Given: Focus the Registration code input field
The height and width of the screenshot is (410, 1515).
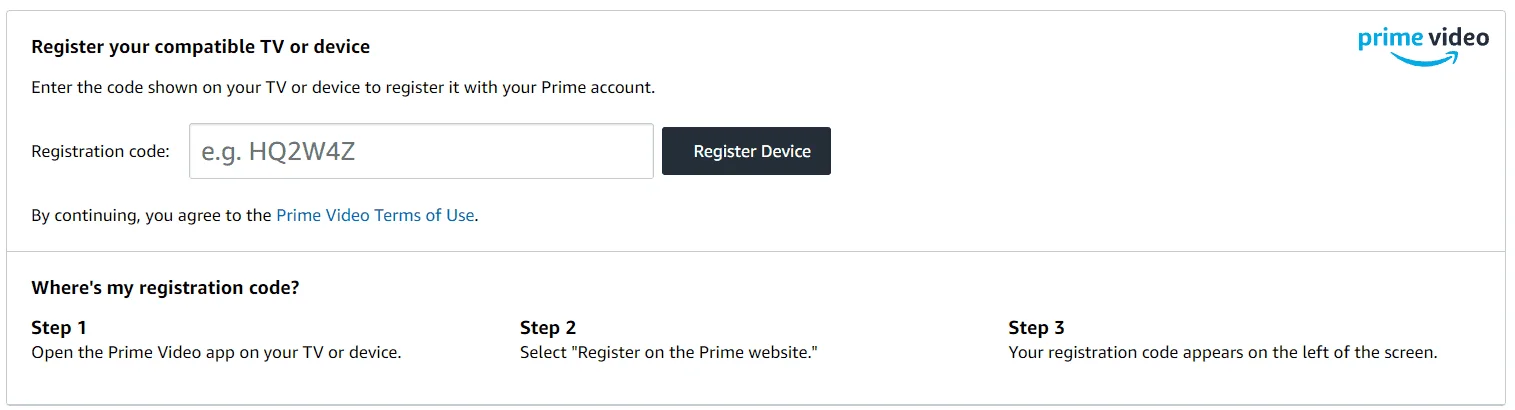Looking at the screenshot, I should (421, 151).
